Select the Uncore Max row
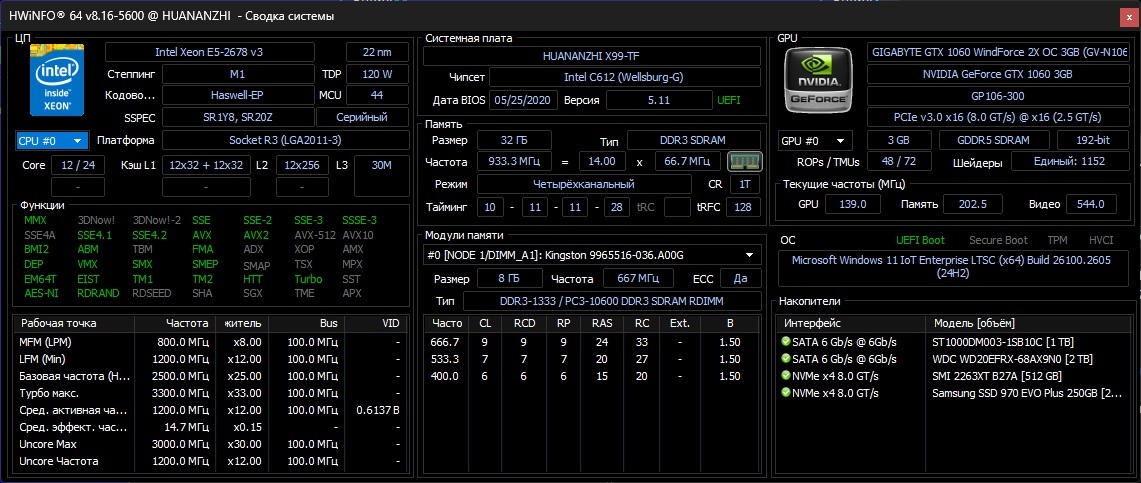 click(211, 444)
